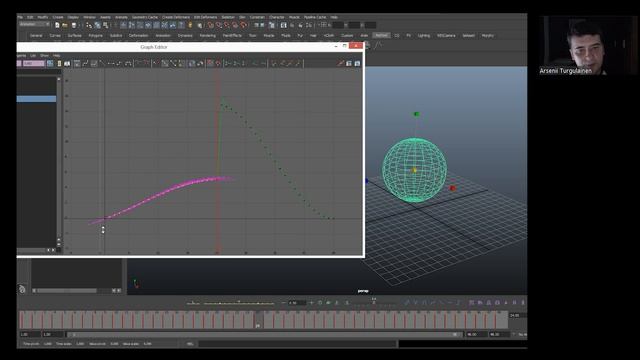This screenshot has width=640, height=360.
Task: Toggle the yellow lock selection icon
Action: (190, 25)
